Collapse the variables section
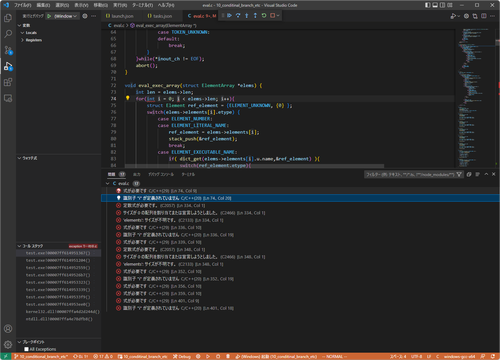The height and width of the screenshot is (360, 500). [x=19, y=25]
